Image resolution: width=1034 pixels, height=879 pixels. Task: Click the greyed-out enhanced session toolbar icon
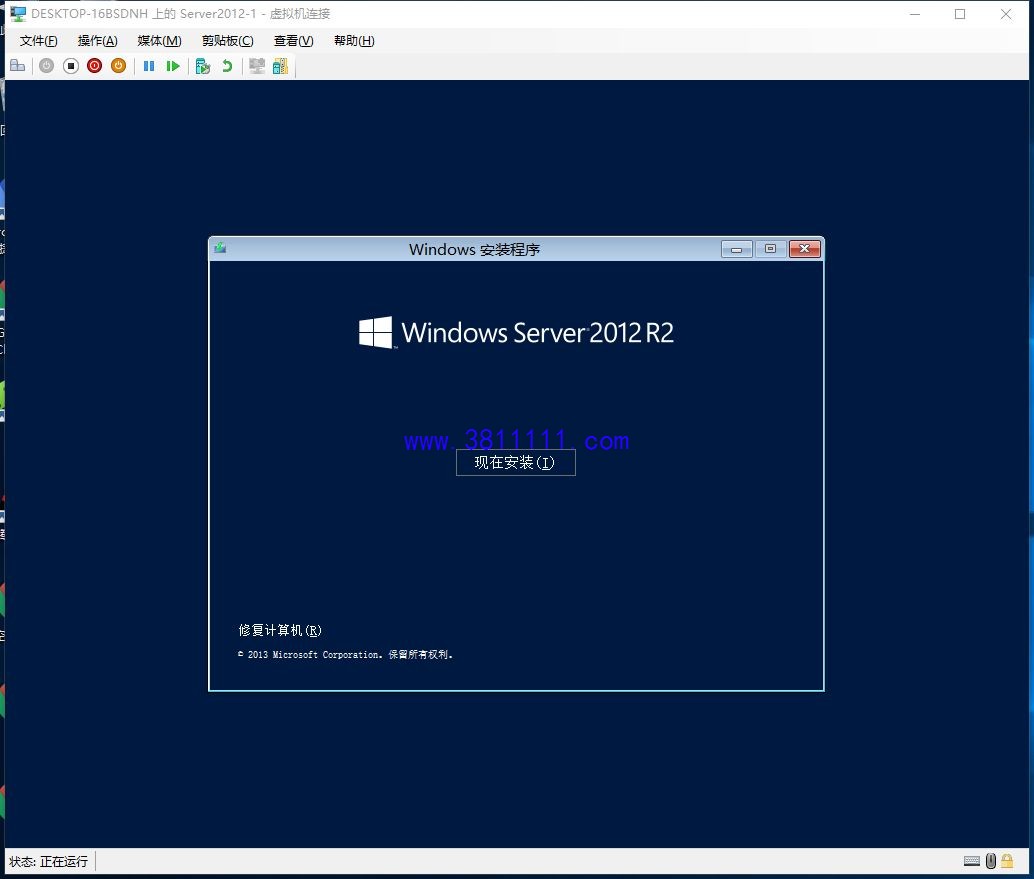coord(257,66)
